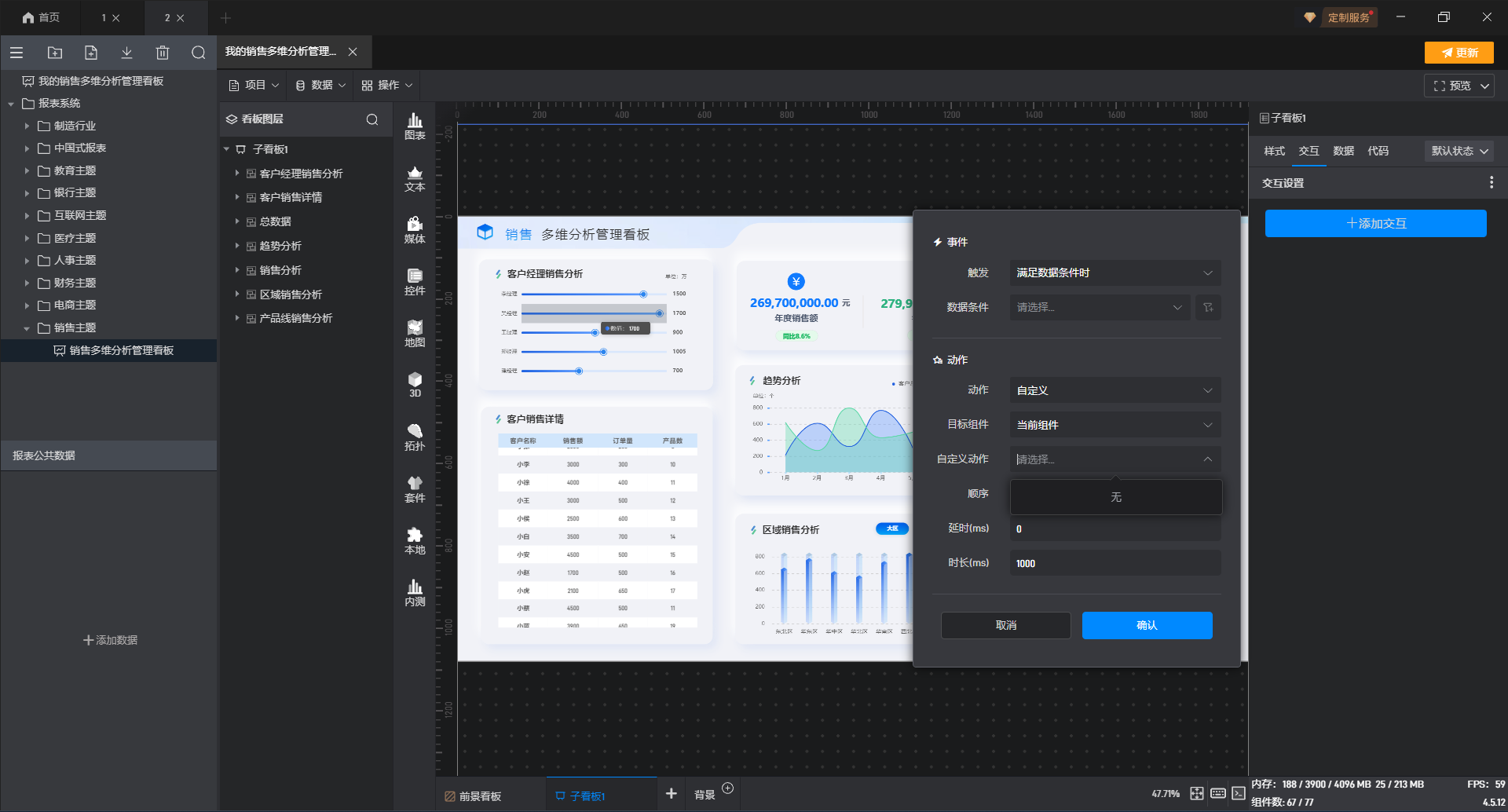Open the 默认状态 state dropdown
This screenshot has width=1508, height=812.
(x=1459, y=151)
